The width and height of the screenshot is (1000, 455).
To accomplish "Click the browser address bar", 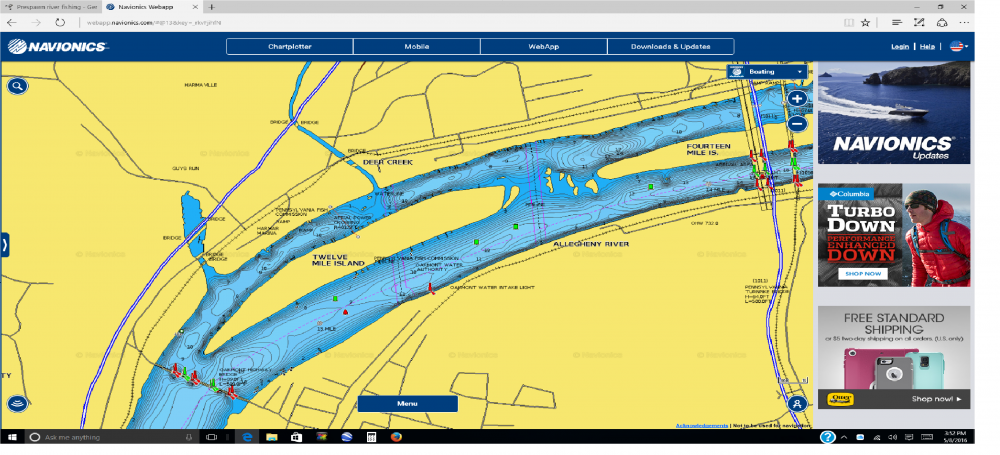I will pyautogui.click(x=459, y=22).
